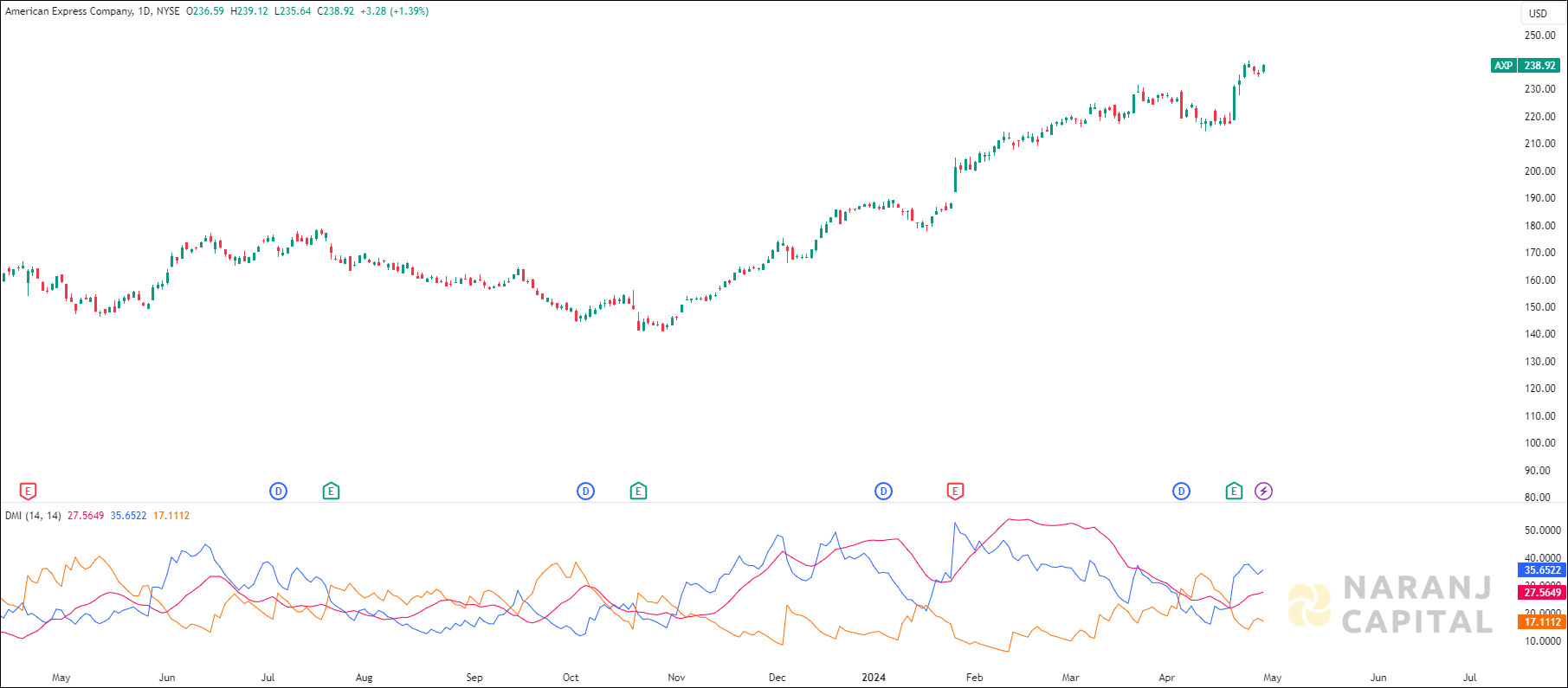
Task: Click the orange 17.1112 DMI value tag
Action: (x=1542, y=622)
